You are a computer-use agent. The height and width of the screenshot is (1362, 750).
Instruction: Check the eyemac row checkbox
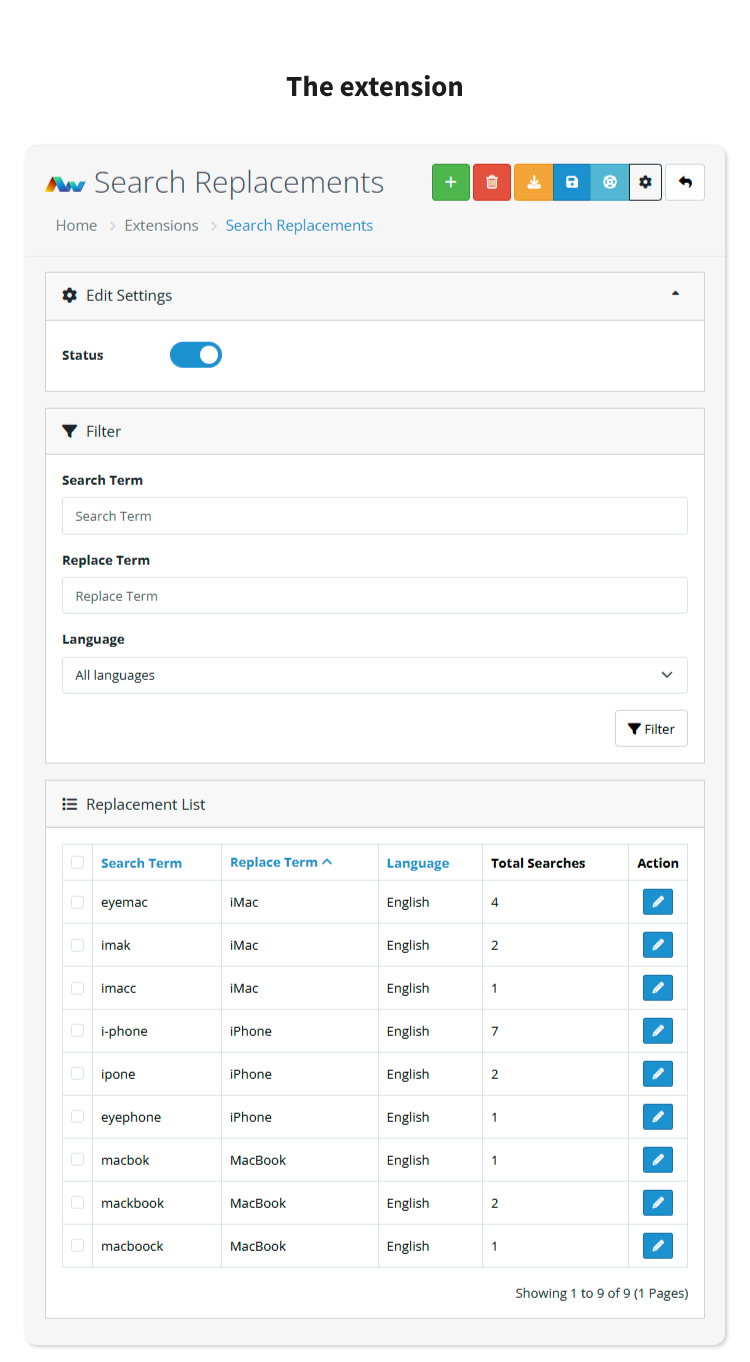[77, 902]
